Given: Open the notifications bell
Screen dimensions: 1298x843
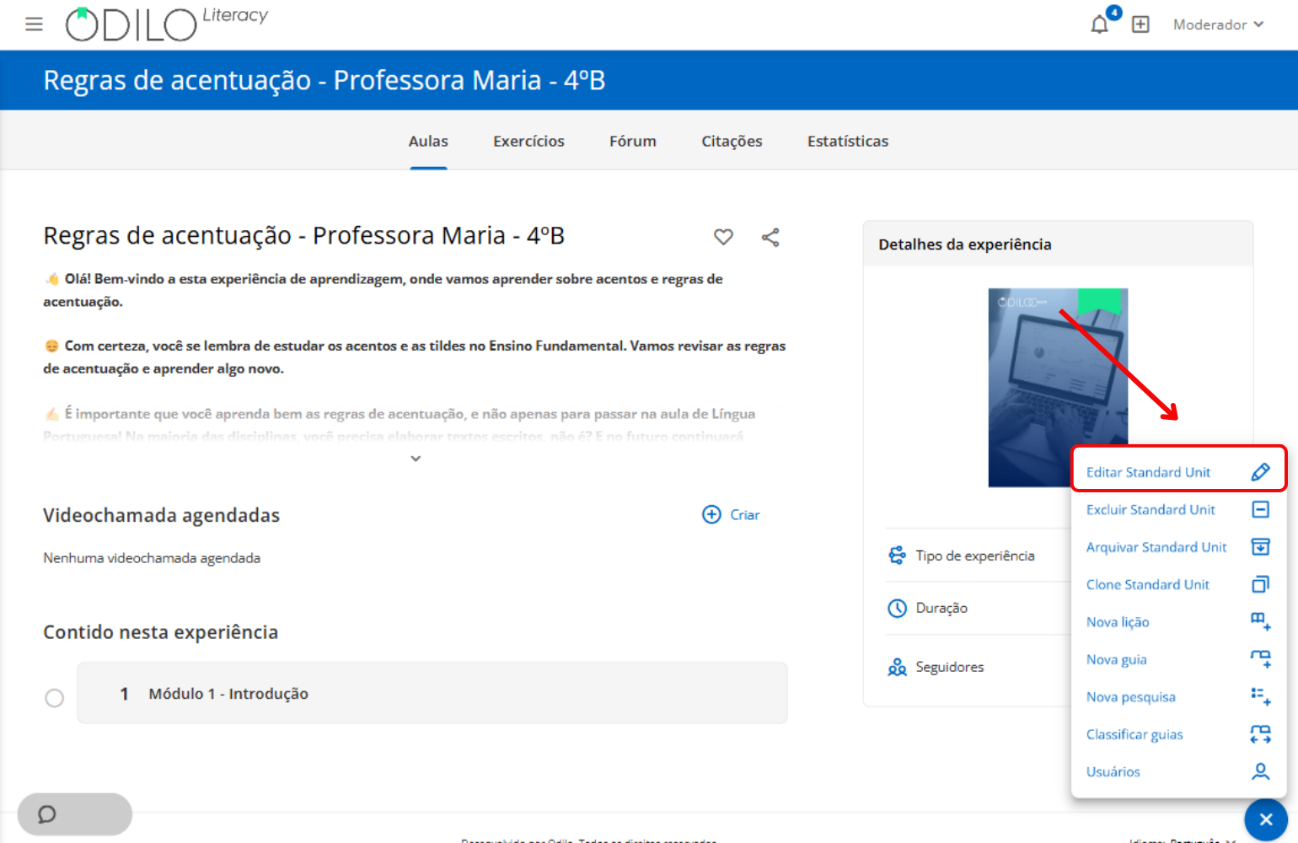Looking at the screenshot, I should pyautogui.click(x=1100, y=25).
